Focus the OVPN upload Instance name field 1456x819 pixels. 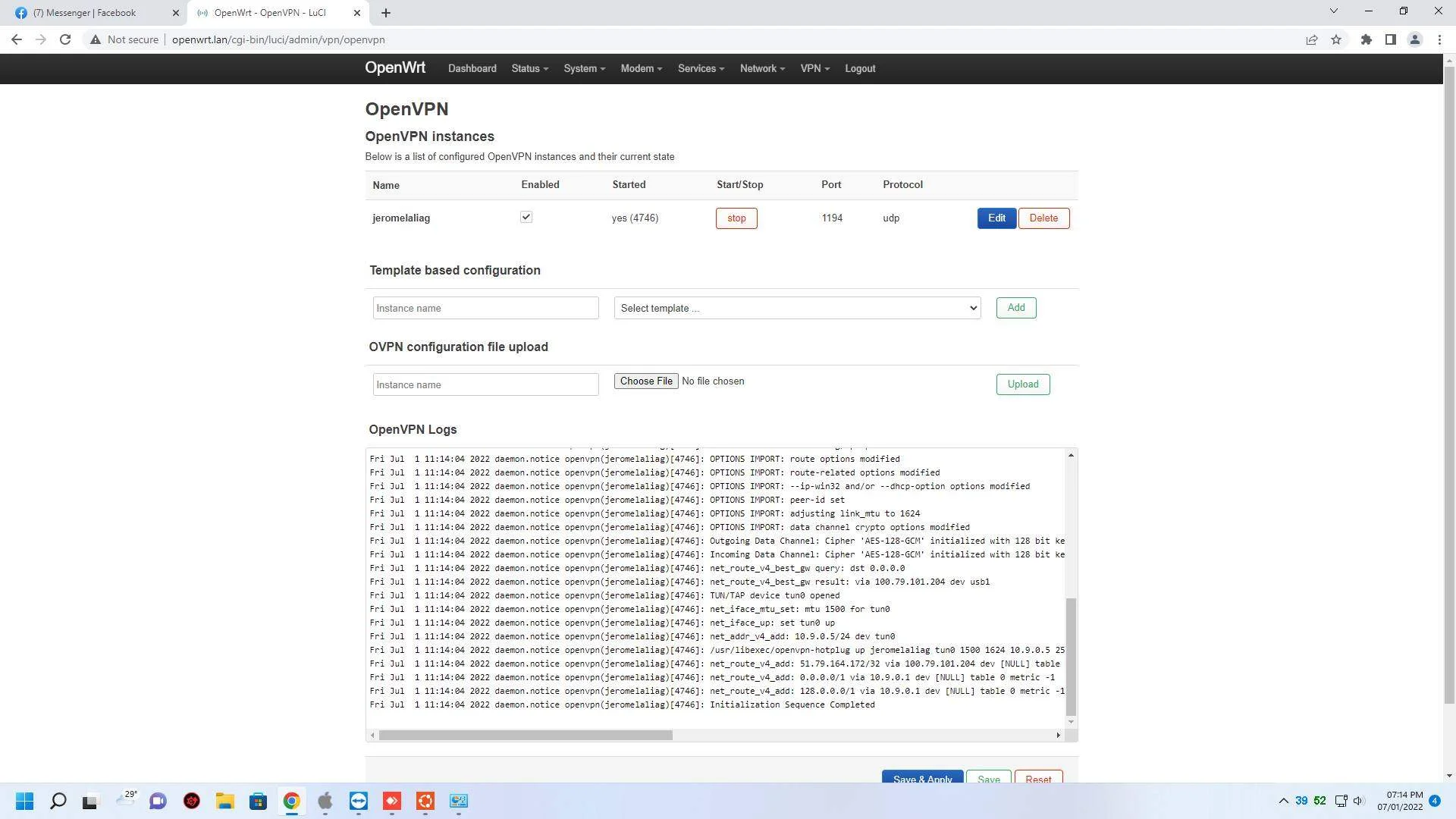485,384
